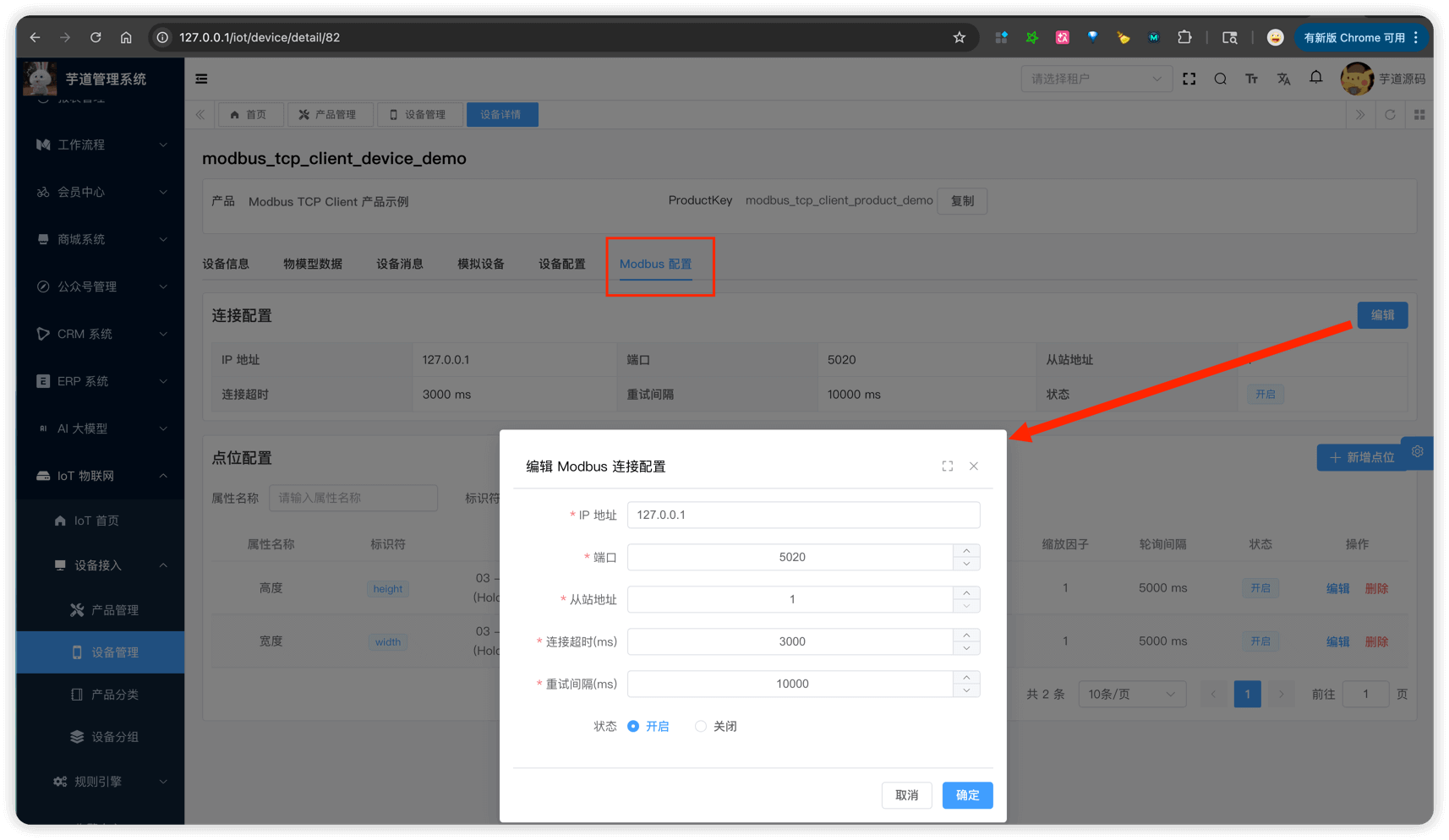Viewport: 1449px width, 840px height.
Task: Click the hamburger menu collapse icon
Action: click(x=201, y=79)
